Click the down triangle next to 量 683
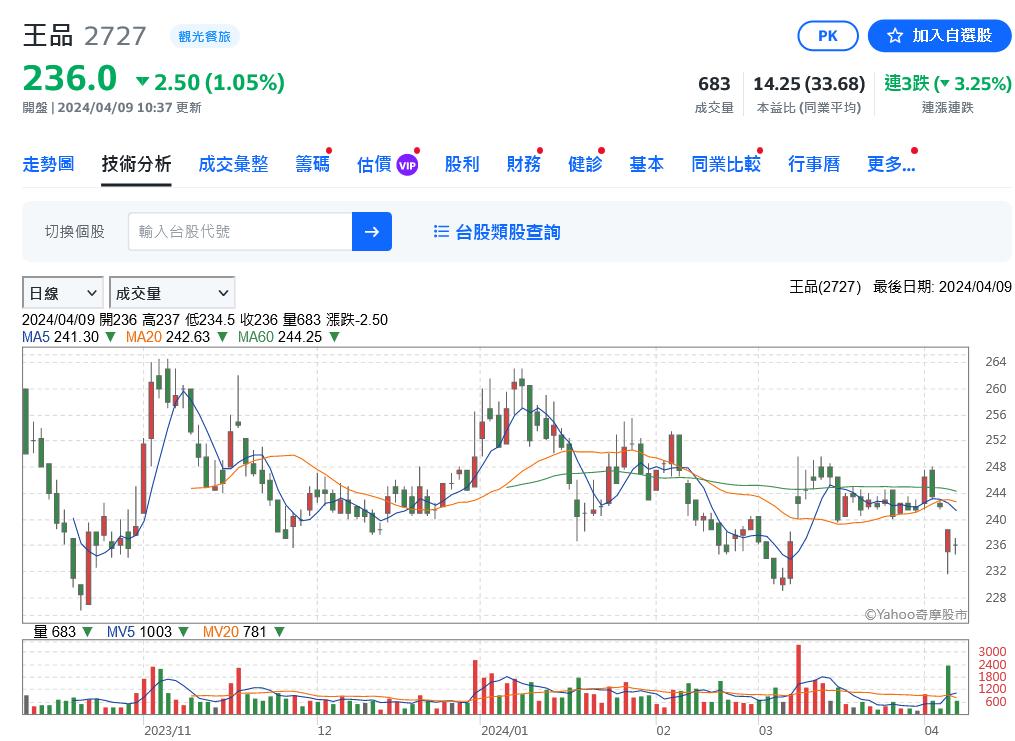This screenshot has width=1015, height=741. coord(87,632)
